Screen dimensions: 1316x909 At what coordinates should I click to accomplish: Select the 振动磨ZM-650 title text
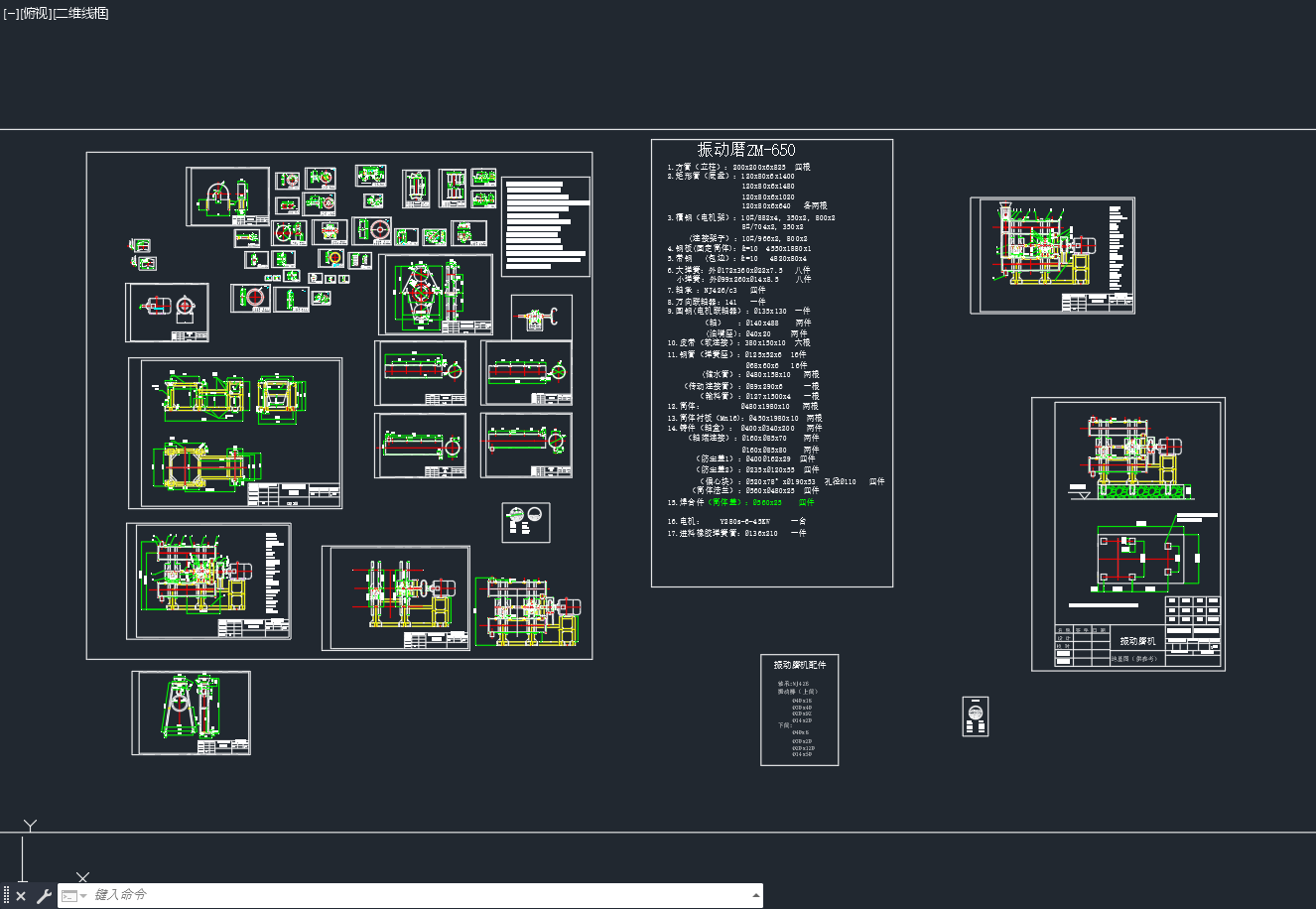pos(746,150)
